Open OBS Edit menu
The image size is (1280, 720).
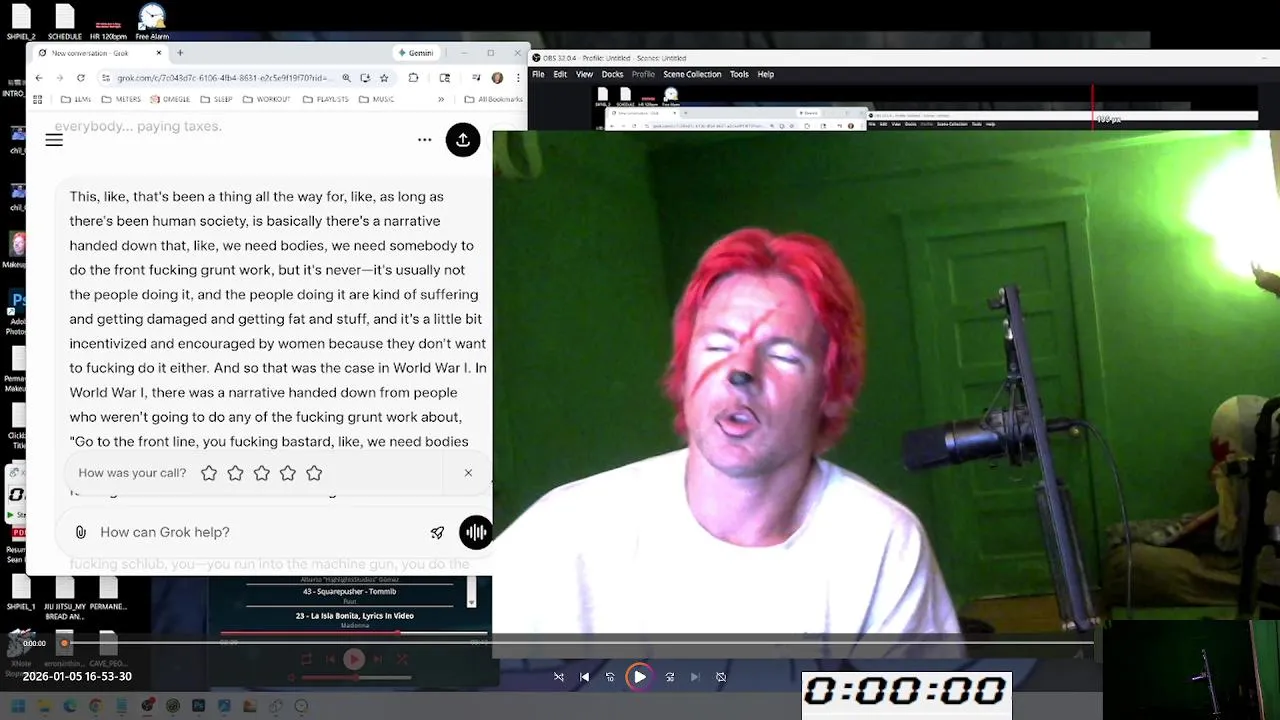pyautogui.click(x=560, y=74)
